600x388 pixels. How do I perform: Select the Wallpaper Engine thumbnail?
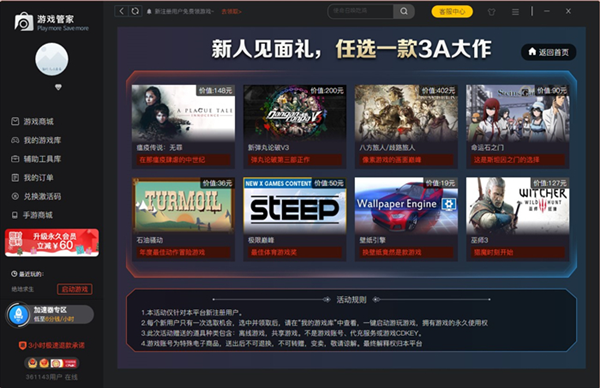[x=406, y=205]
